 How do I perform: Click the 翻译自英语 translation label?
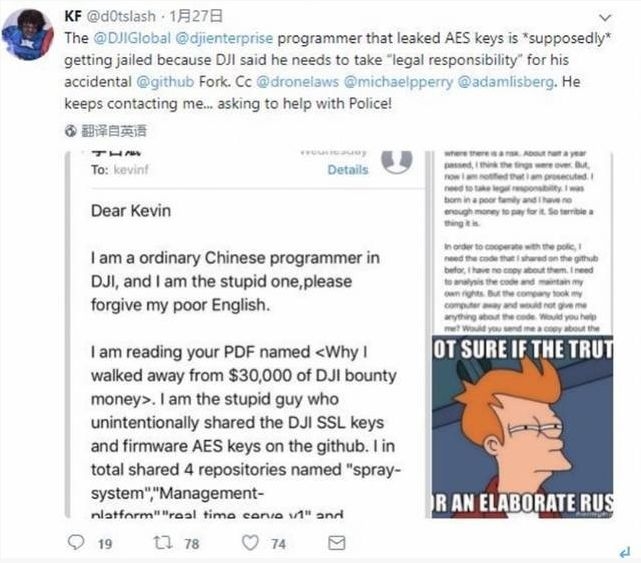coord(114,131)
